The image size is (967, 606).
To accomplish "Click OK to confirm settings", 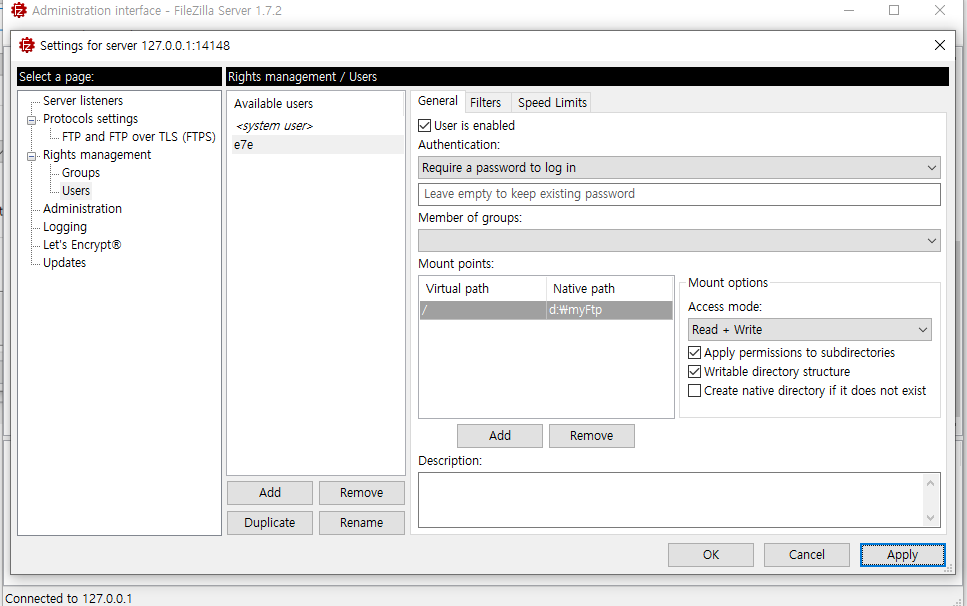I will point(710,555).
